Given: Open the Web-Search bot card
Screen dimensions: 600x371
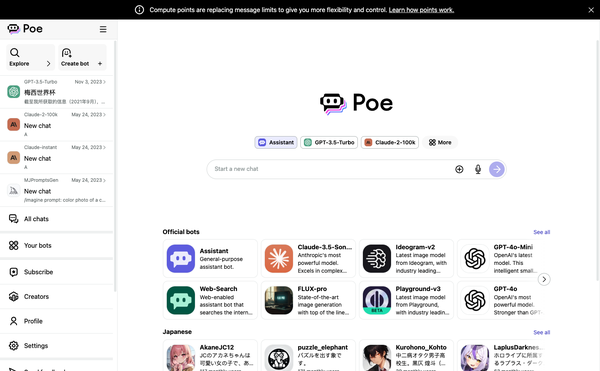Looking at the screenshot, I should coord(210,300).
